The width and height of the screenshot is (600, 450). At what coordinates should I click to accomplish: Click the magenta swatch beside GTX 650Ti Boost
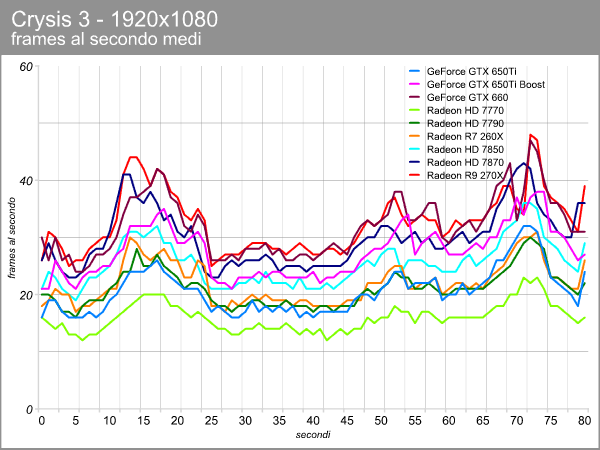(x=414, y=84)
